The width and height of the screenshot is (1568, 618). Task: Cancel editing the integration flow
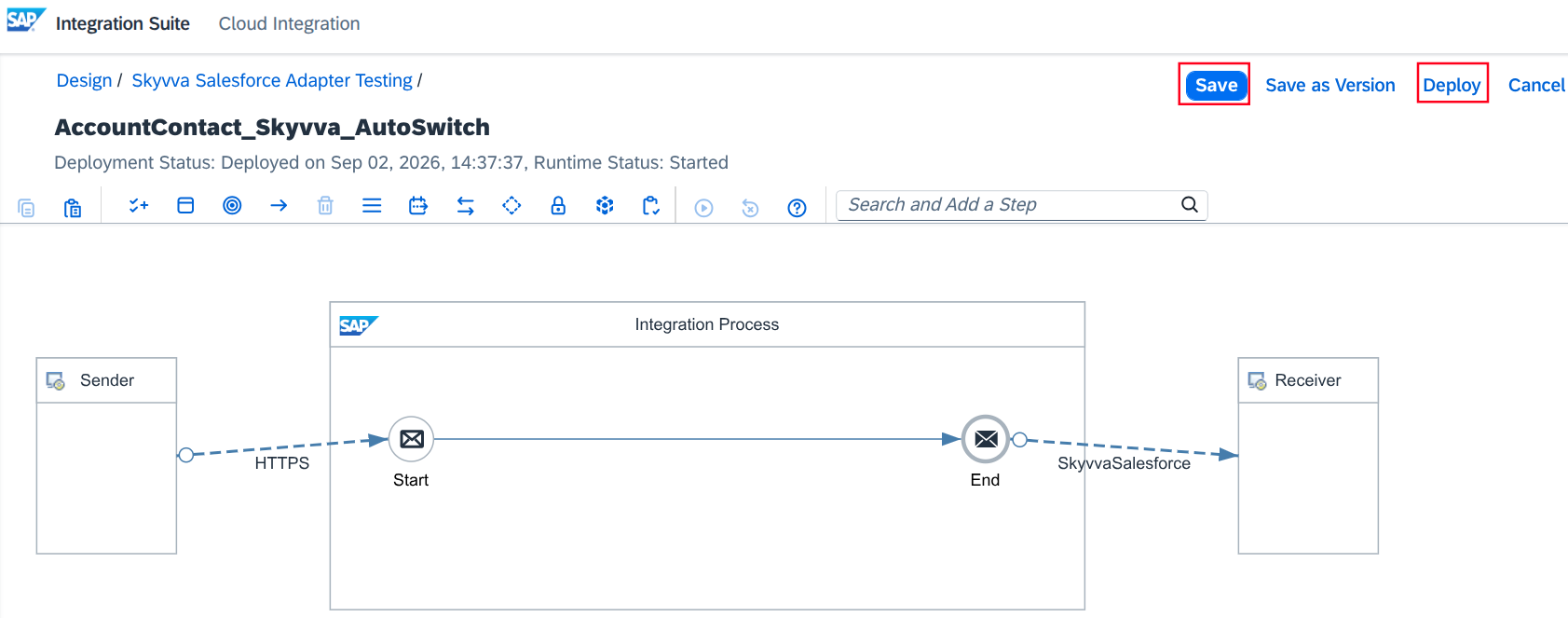click(x=1536, y=85)
